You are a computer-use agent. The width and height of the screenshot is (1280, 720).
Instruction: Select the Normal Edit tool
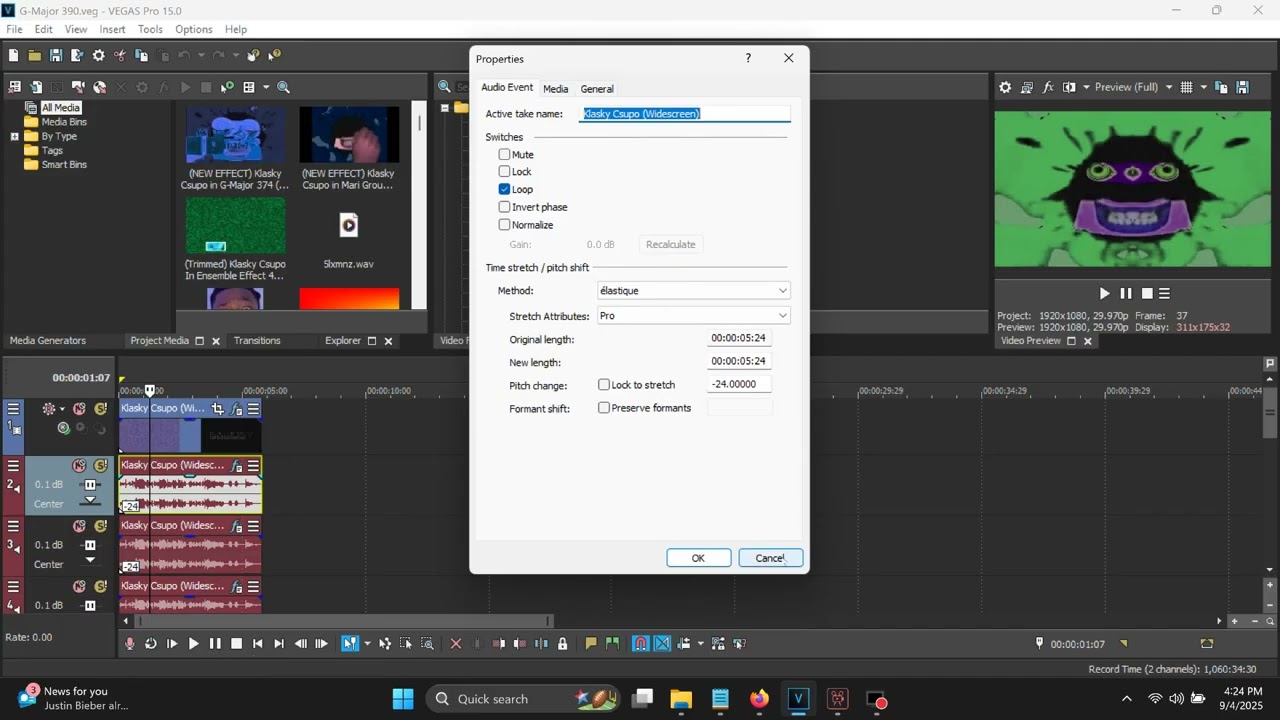(x=349, y=644)
